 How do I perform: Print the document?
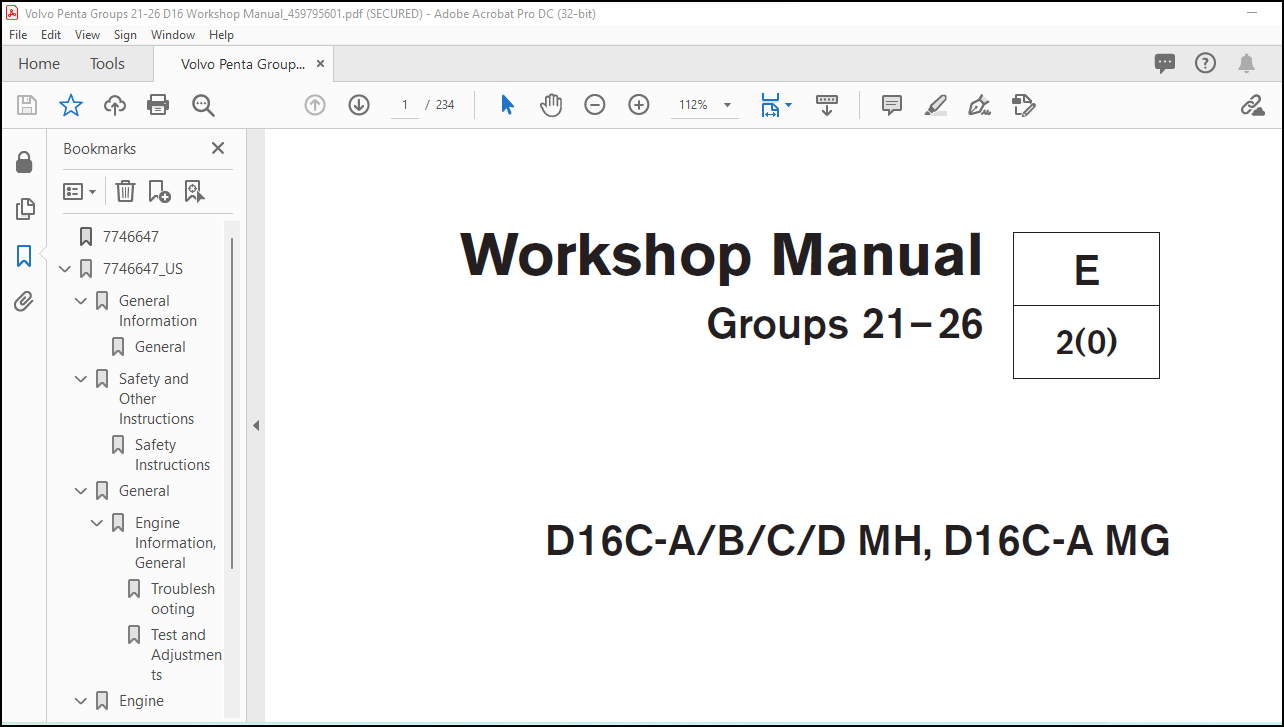pos(158,105)
